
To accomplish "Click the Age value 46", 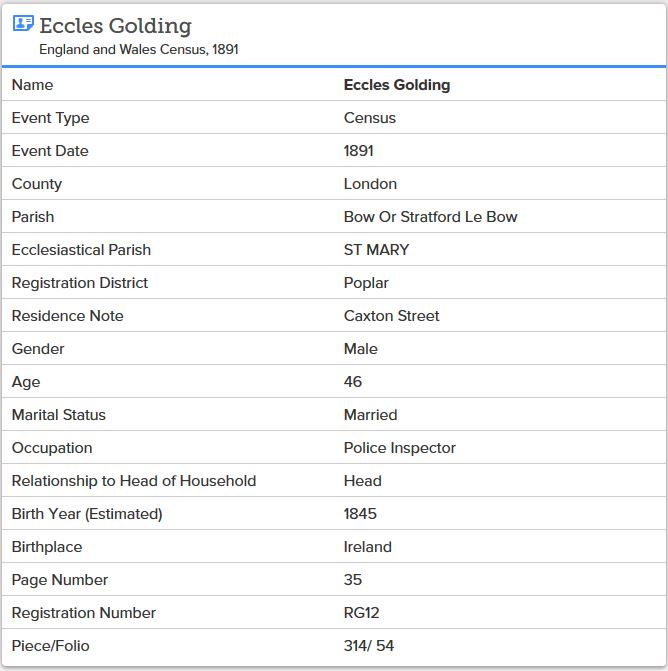I will (x=353, y=382).
